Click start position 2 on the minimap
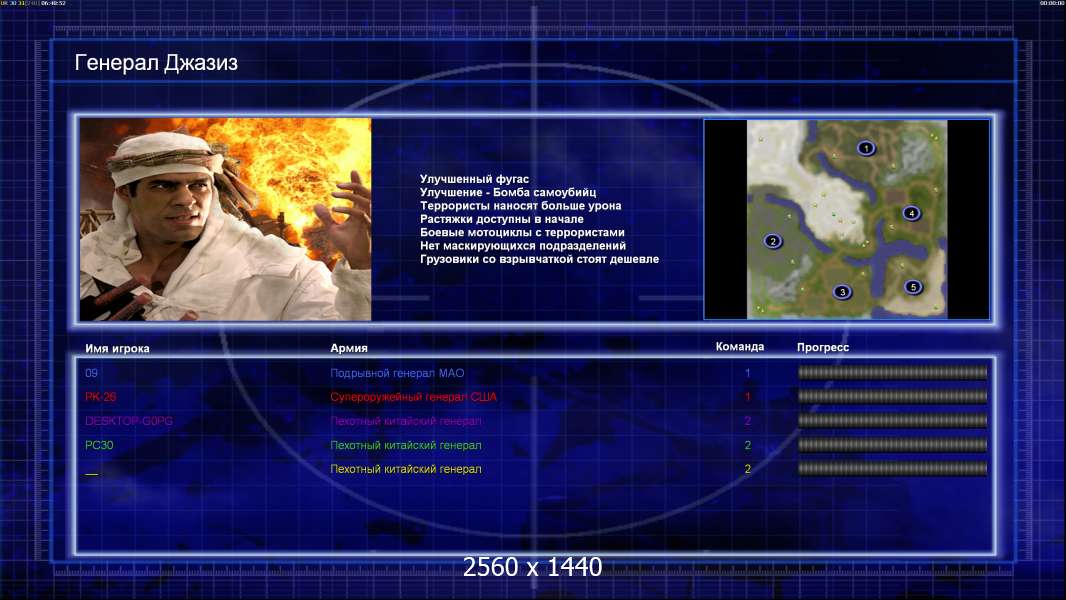Image resolution: width=1066 pixels, height=600 pixels. [772, 241]
